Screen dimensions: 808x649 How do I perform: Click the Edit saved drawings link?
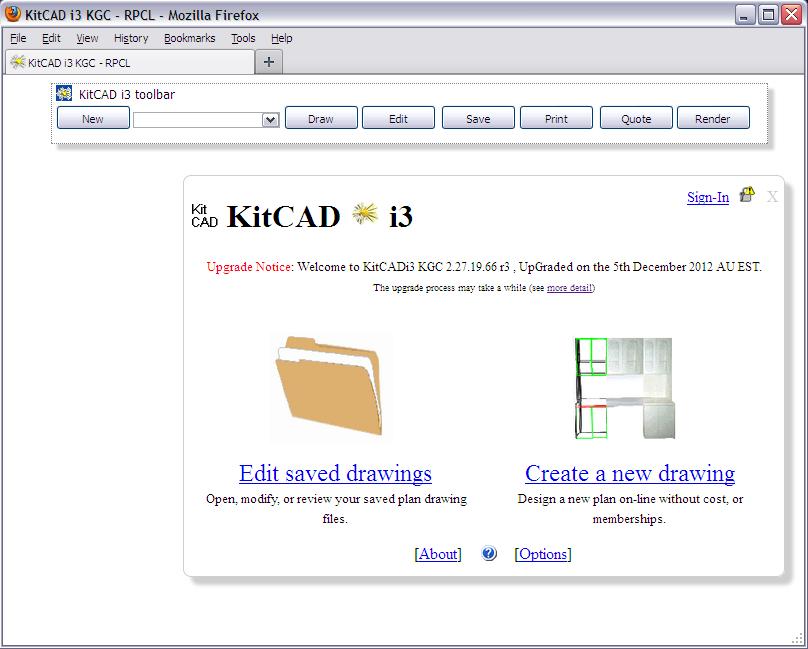pyautogui.click(x=335, y=473)
